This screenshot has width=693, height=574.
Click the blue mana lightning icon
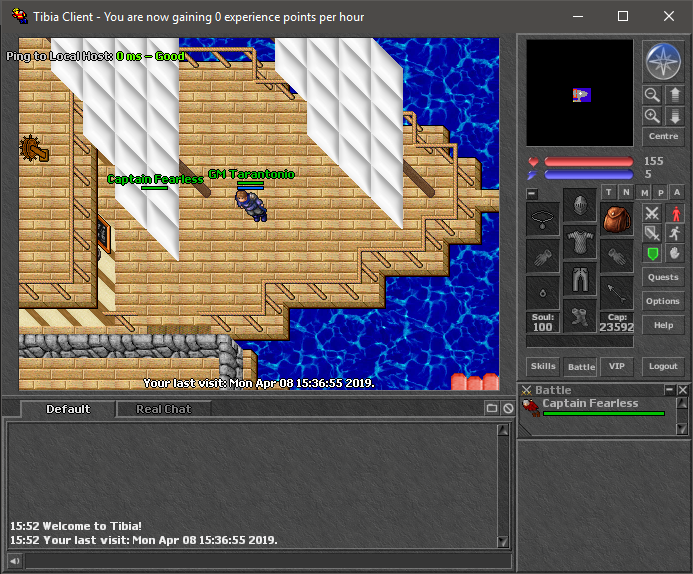(x=533, y=175)
